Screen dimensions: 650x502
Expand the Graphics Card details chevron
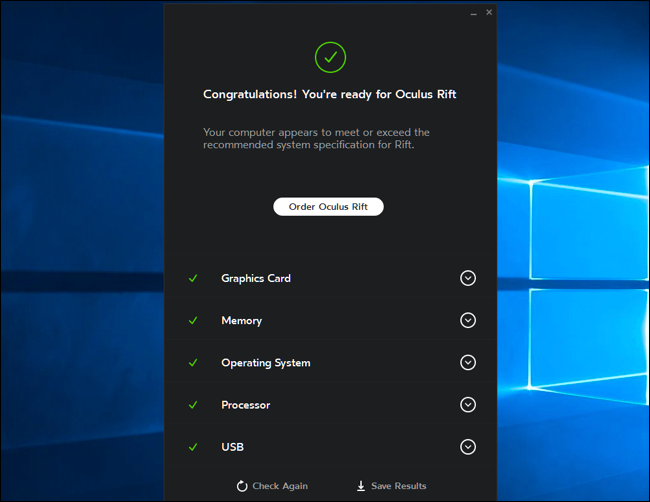pyautogui.click(x=468, y=278)
